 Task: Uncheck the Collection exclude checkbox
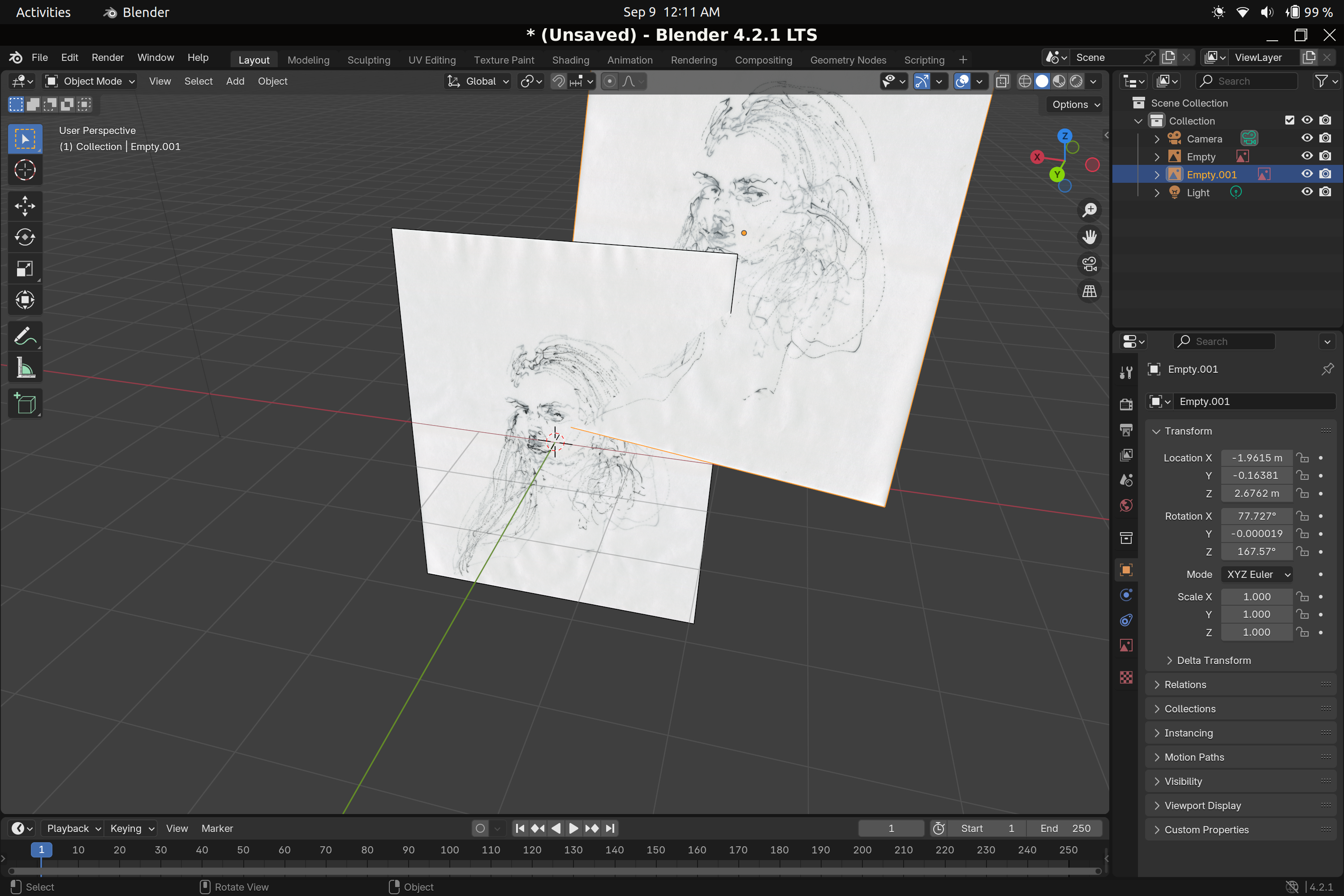pos(1289,120)
